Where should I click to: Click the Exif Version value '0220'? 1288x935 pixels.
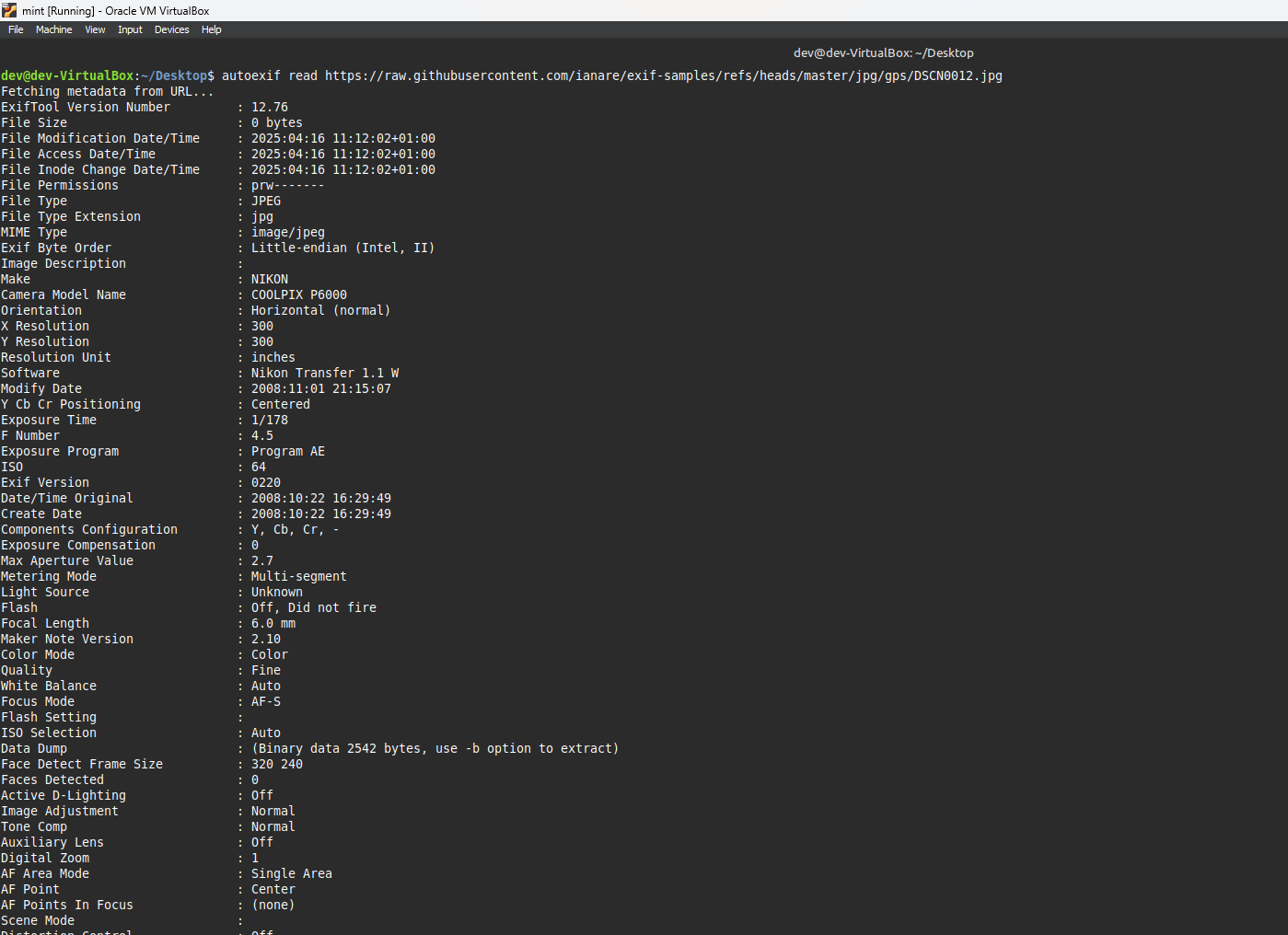click(x=266, y=482)
